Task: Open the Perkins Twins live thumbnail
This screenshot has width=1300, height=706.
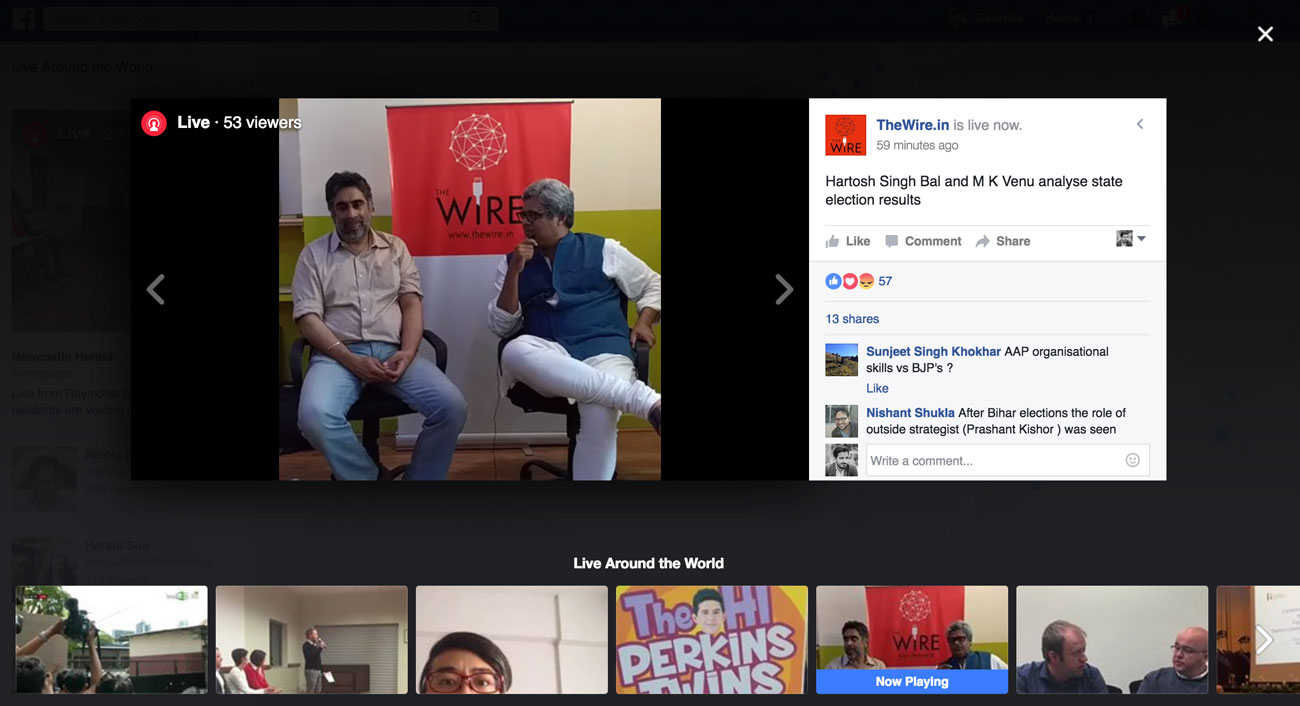Action: [711, 639]
